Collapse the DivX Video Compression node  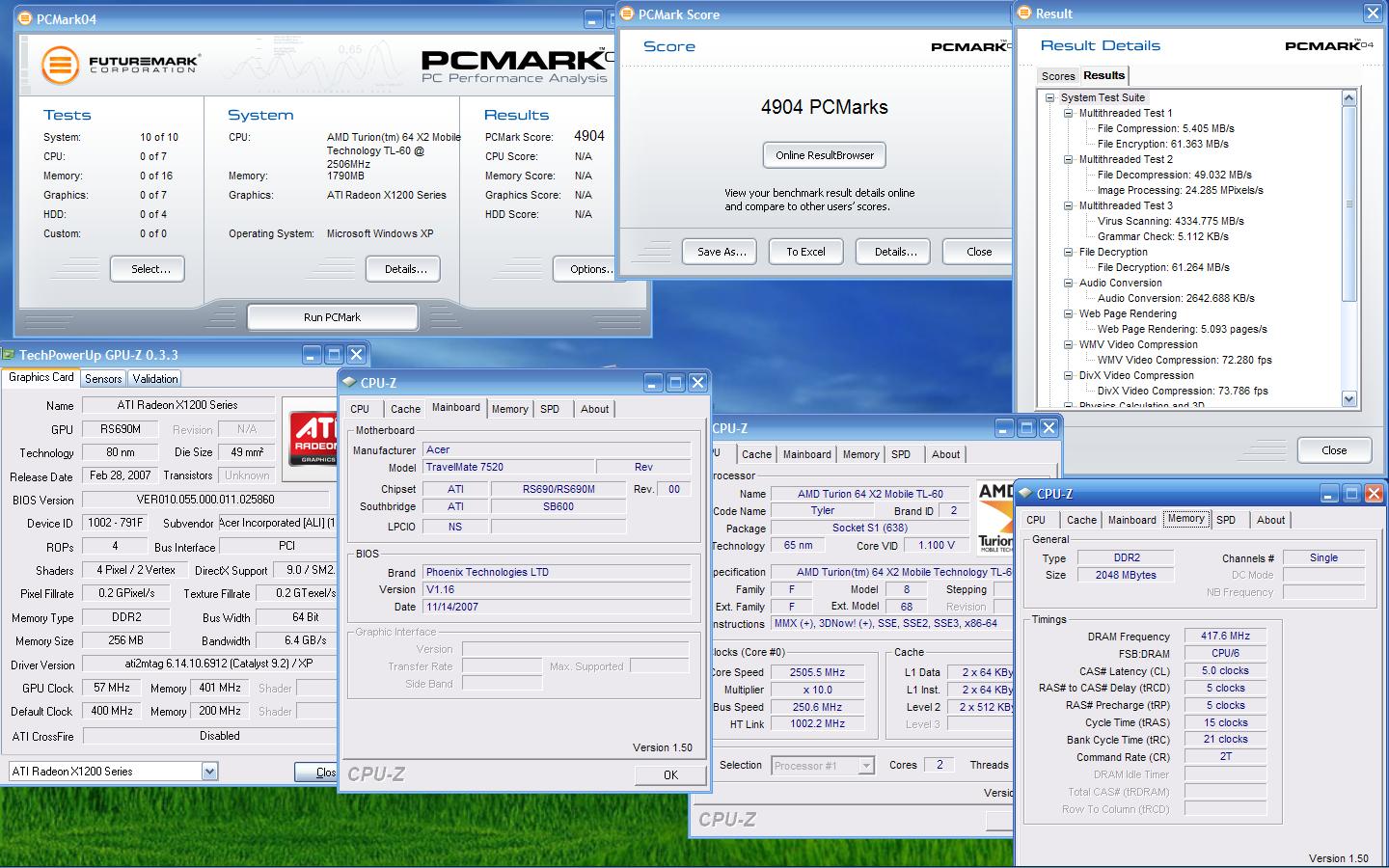[x=1069, y=375]
